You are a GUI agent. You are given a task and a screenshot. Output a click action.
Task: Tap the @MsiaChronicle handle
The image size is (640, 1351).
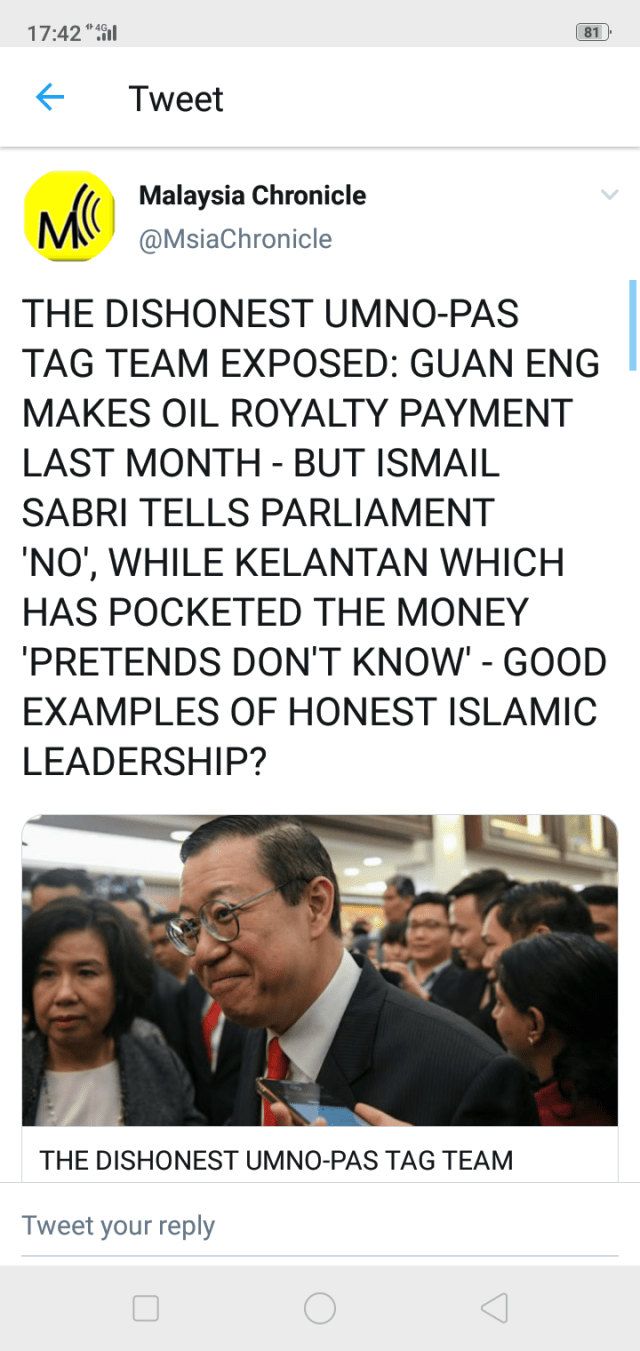[235, 239]
